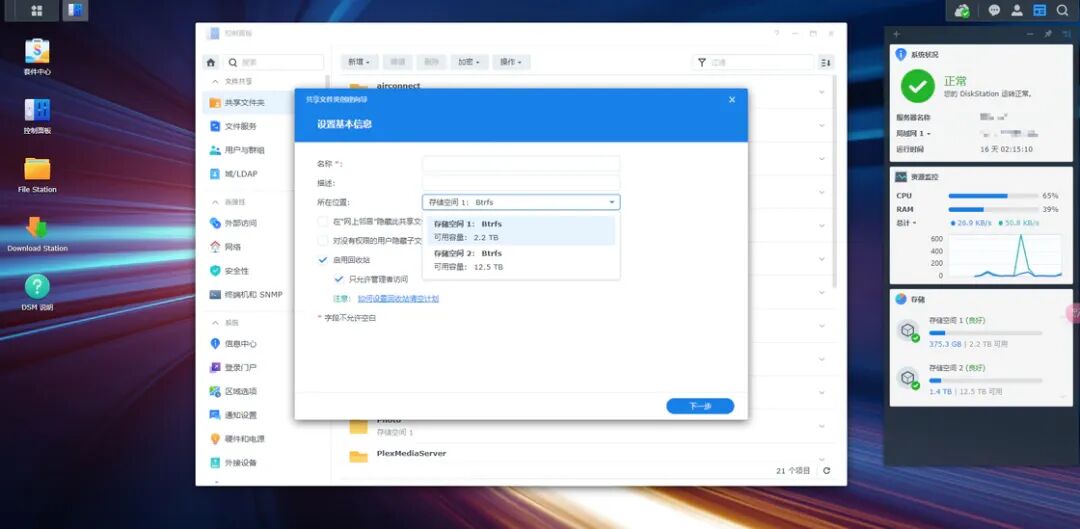Image resolution: width=1080 pixels, height=529 pixels.
Task: Open the 控制面板 desktop shortcut
Action: pyautogui.click(x=37, y=116)
